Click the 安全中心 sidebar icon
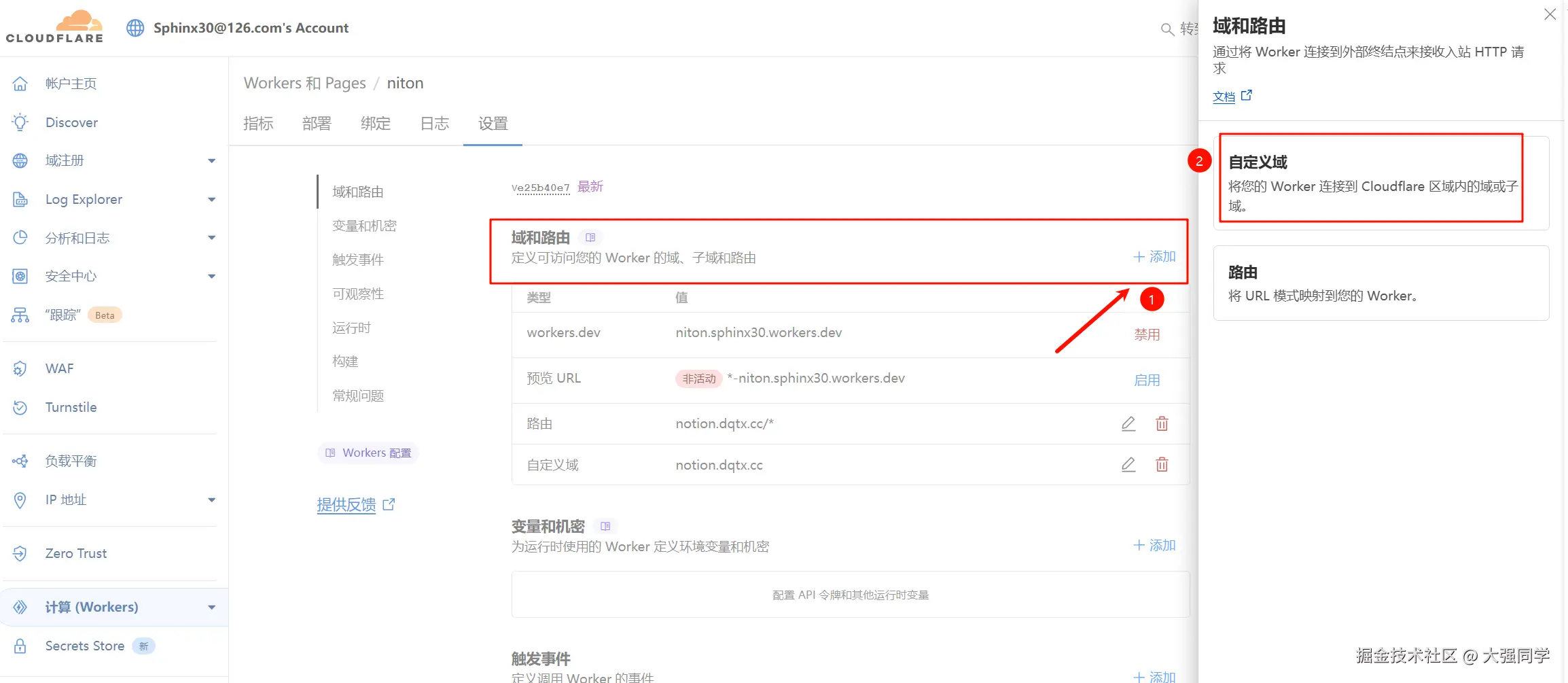This screenshot has width=1568, height=683. [x=20, y=276]
